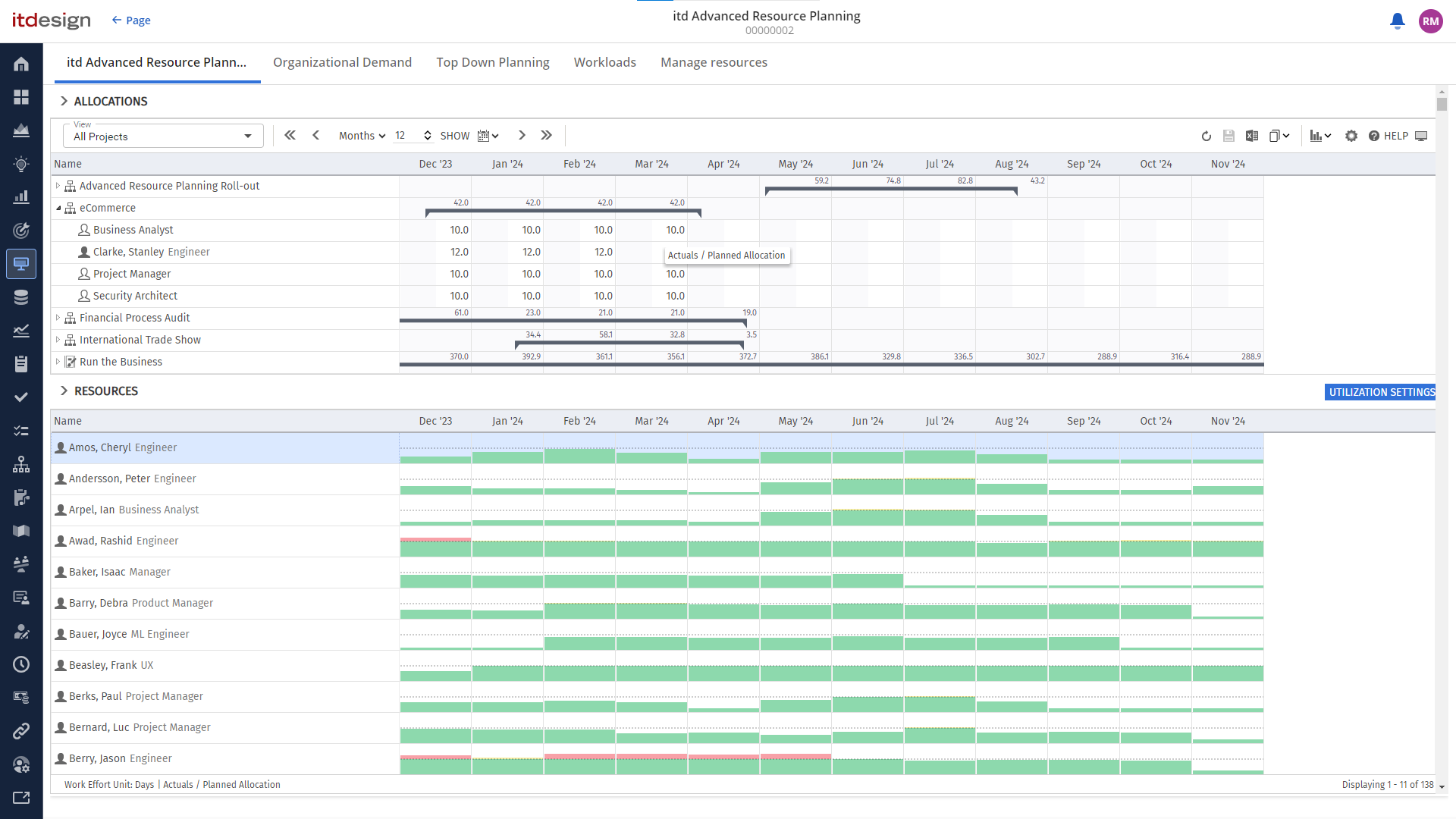The width and height of the screenshot is (1456, 819).
Task: Select the highlighted monitor sidebar icon
Action: (21, 264)
